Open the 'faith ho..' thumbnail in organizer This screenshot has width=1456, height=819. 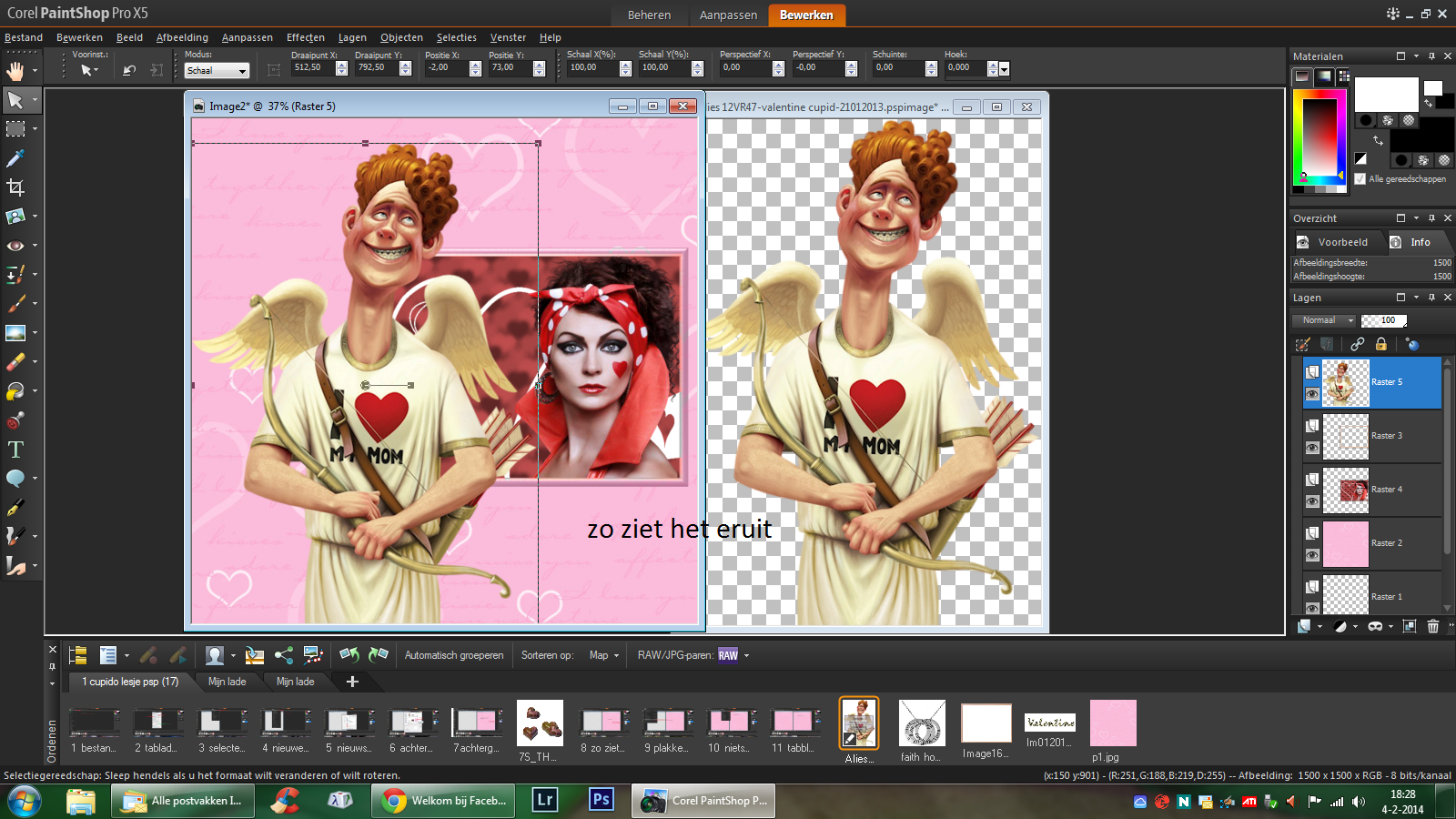coord(922,724)
